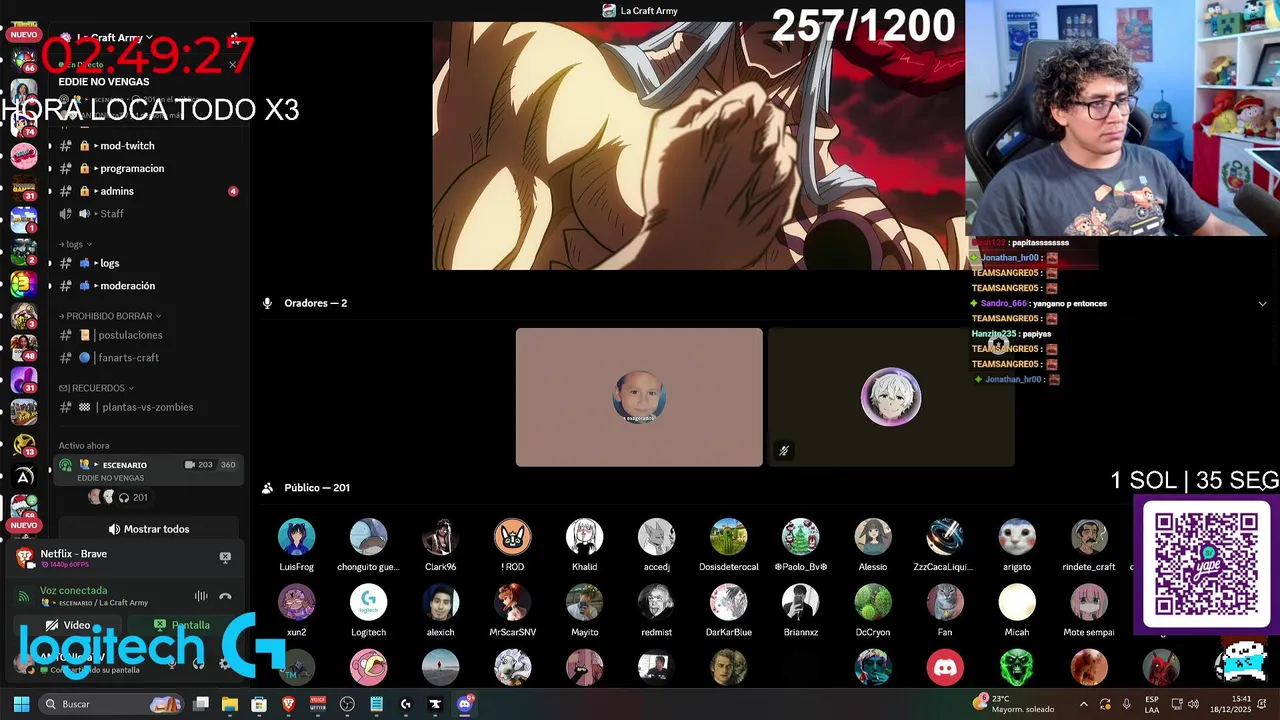Close the EDDIE NO VENGAS stage banner
The width and height of the screenshot is (1280, 720).
232,65
